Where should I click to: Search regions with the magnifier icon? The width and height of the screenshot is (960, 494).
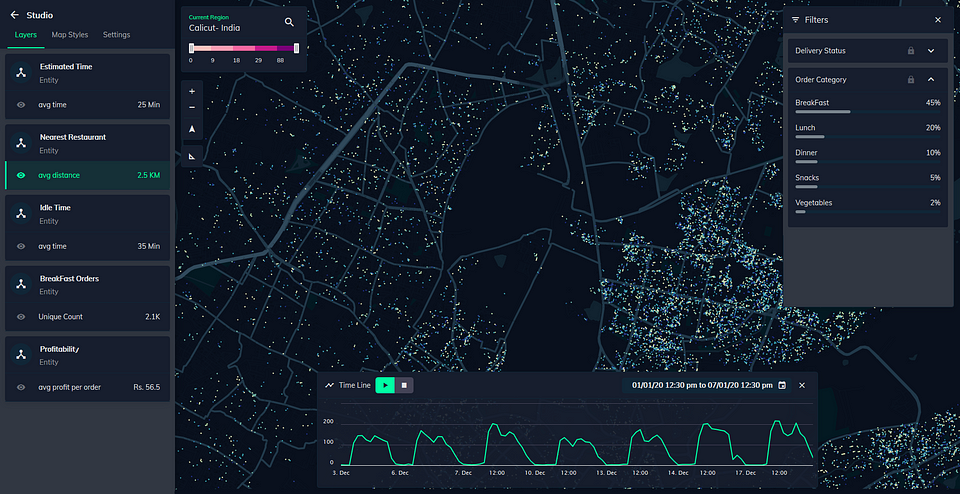tap(290, 22)
